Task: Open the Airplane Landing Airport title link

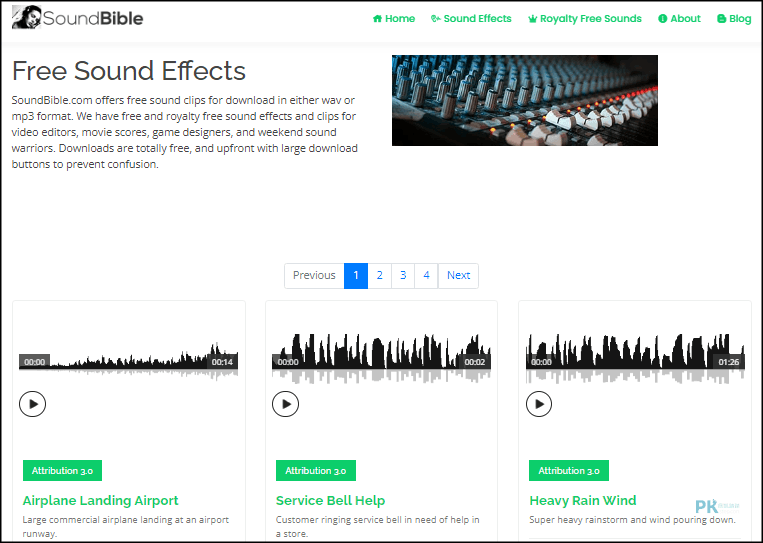Action: pos(100,500)
